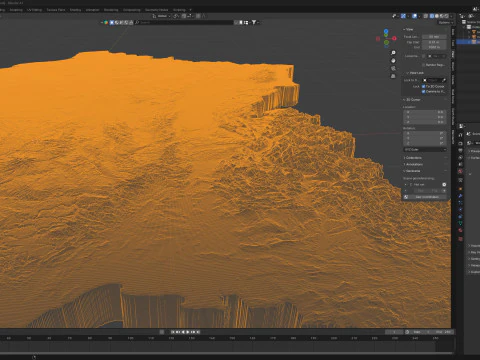Click the timeline current frame field
Image resolution: width=480 pixels, height=360 pixels.
tap(394, 332)
